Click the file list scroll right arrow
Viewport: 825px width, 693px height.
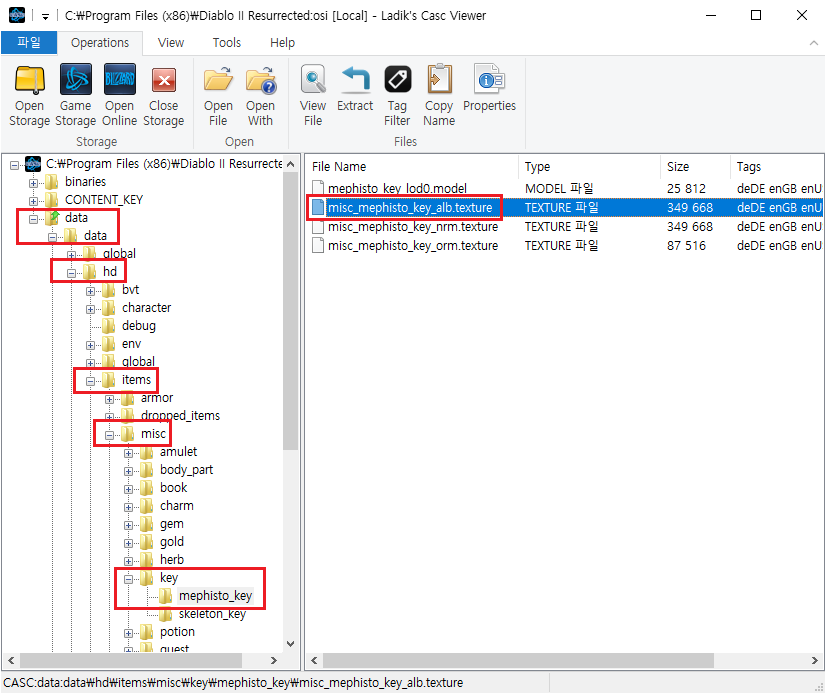point(814,660)
